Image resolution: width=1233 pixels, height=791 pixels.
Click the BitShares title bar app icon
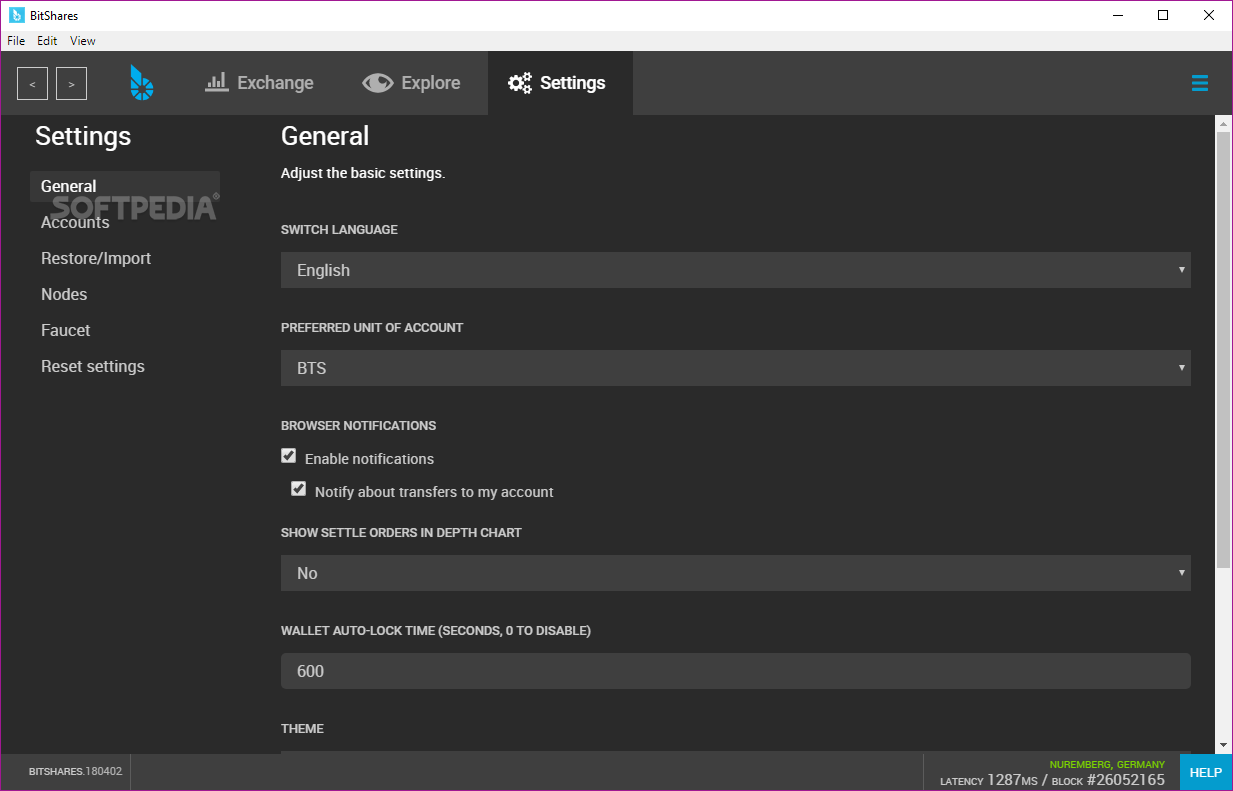coord(16,15)
